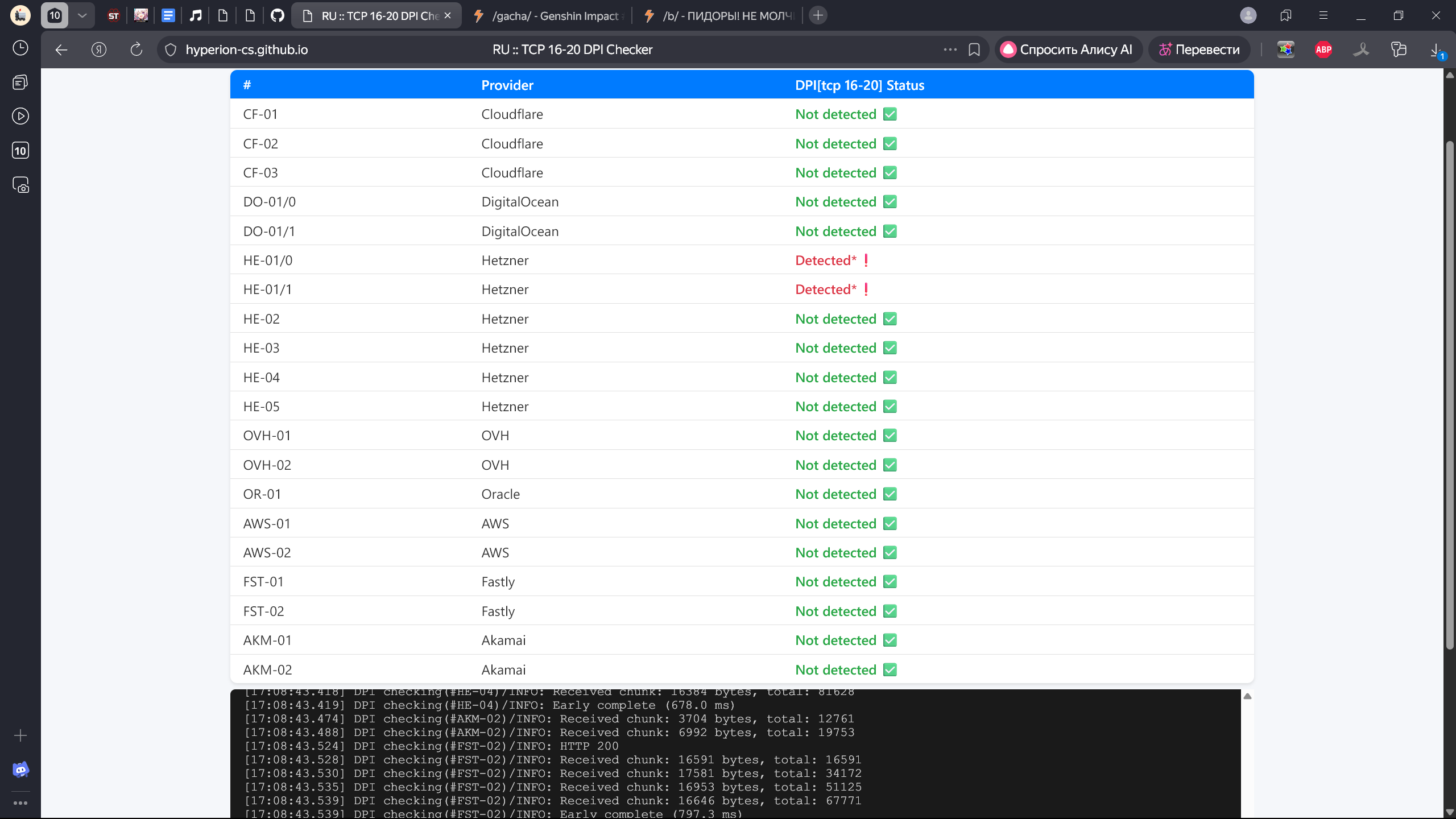Screen dimensions: 1456x819
Task: Click Спросить Алису AI button
Action: (1067, 50)
